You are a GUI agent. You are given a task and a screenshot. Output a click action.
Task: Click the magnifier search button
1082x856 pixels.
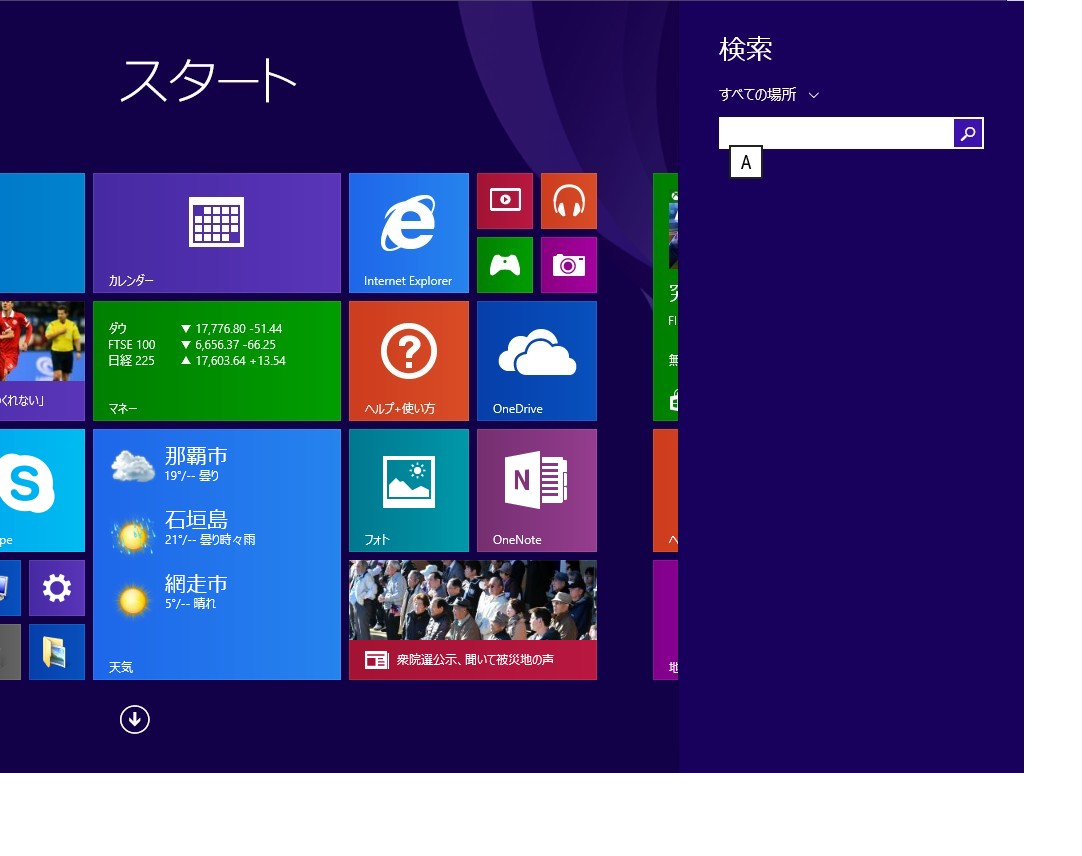tap(968, 133)
